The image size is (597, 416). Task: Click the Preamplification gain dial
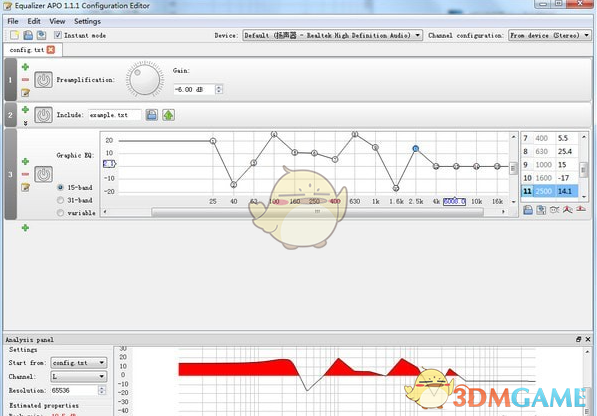[145, 80]
